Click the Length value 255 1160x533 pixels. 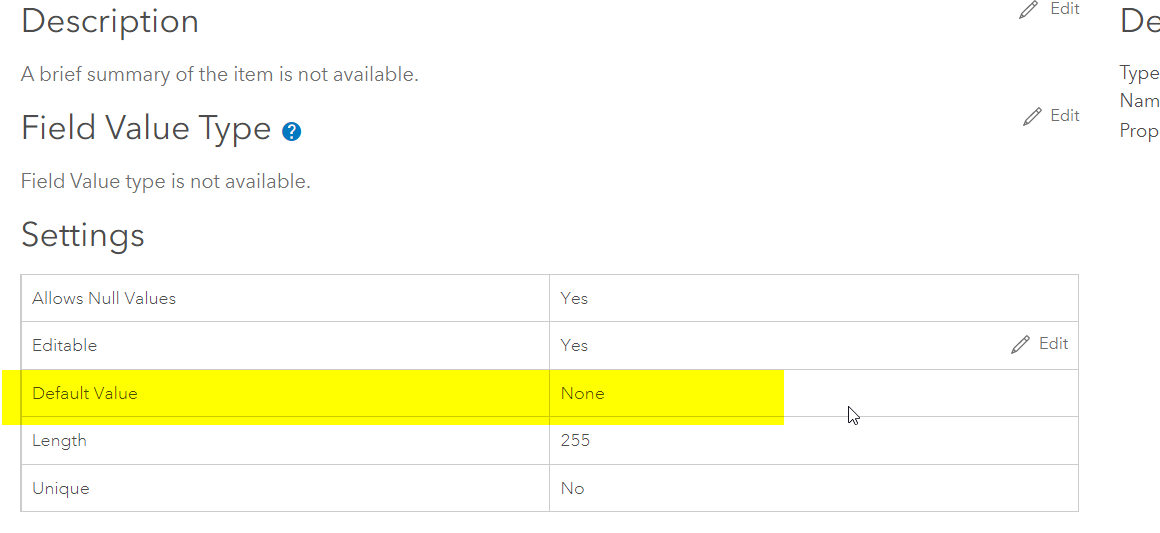[x=575, y=440]
